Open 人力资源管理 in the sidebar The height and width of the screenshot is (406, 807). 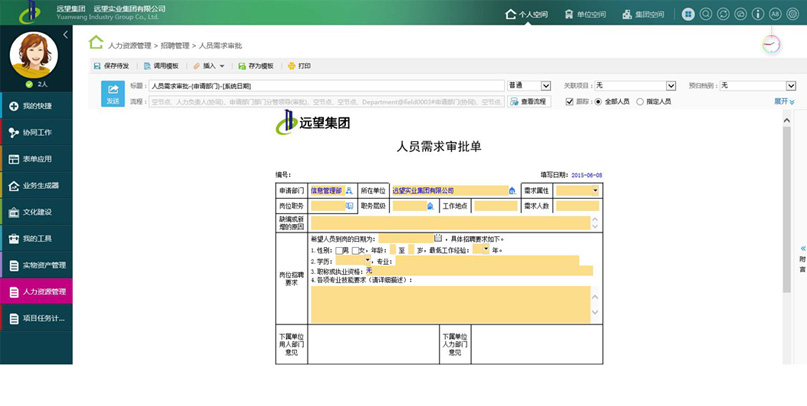click(x=36, y=292)
